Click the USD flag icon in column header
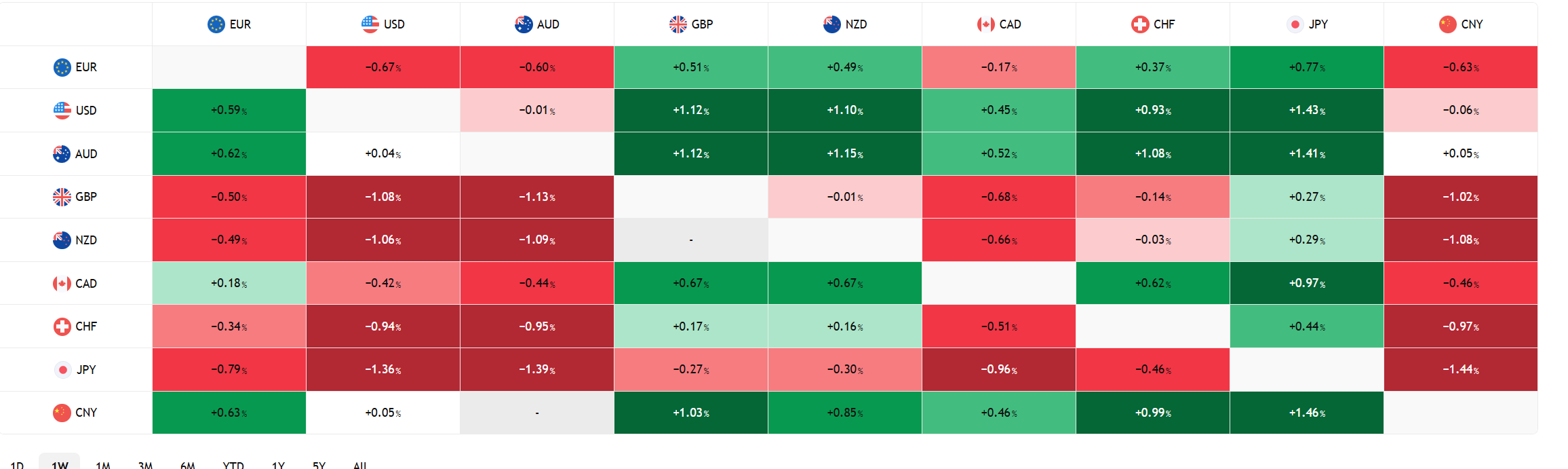The height and width of the screenshot is (469, 1568). 370,24
